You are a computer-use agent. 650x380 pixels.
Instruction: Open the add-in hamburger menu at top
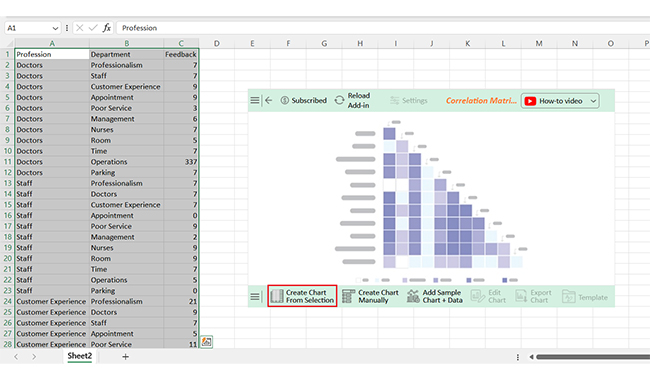255,100
